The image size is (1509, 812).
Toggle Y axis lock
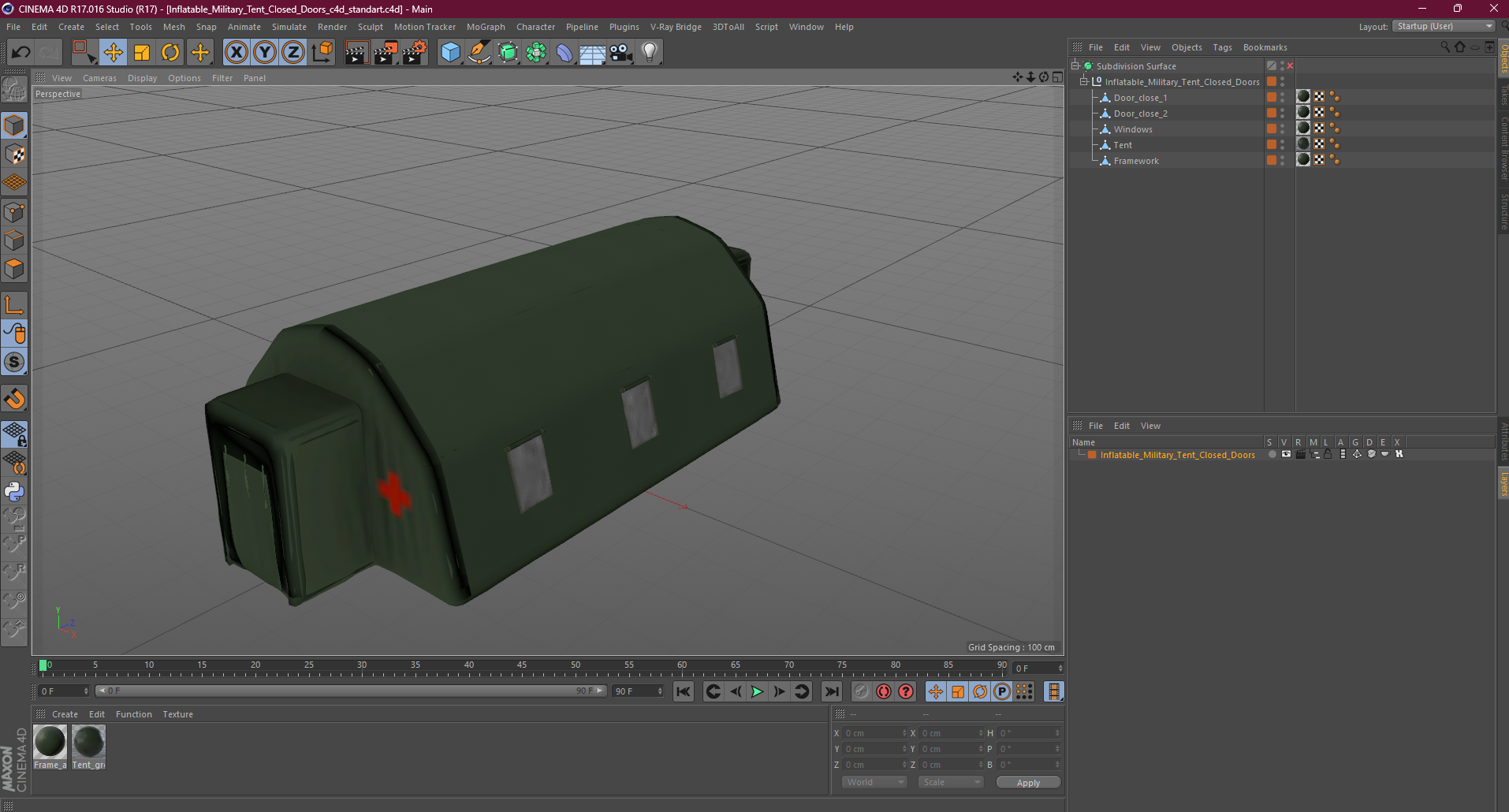265,53
